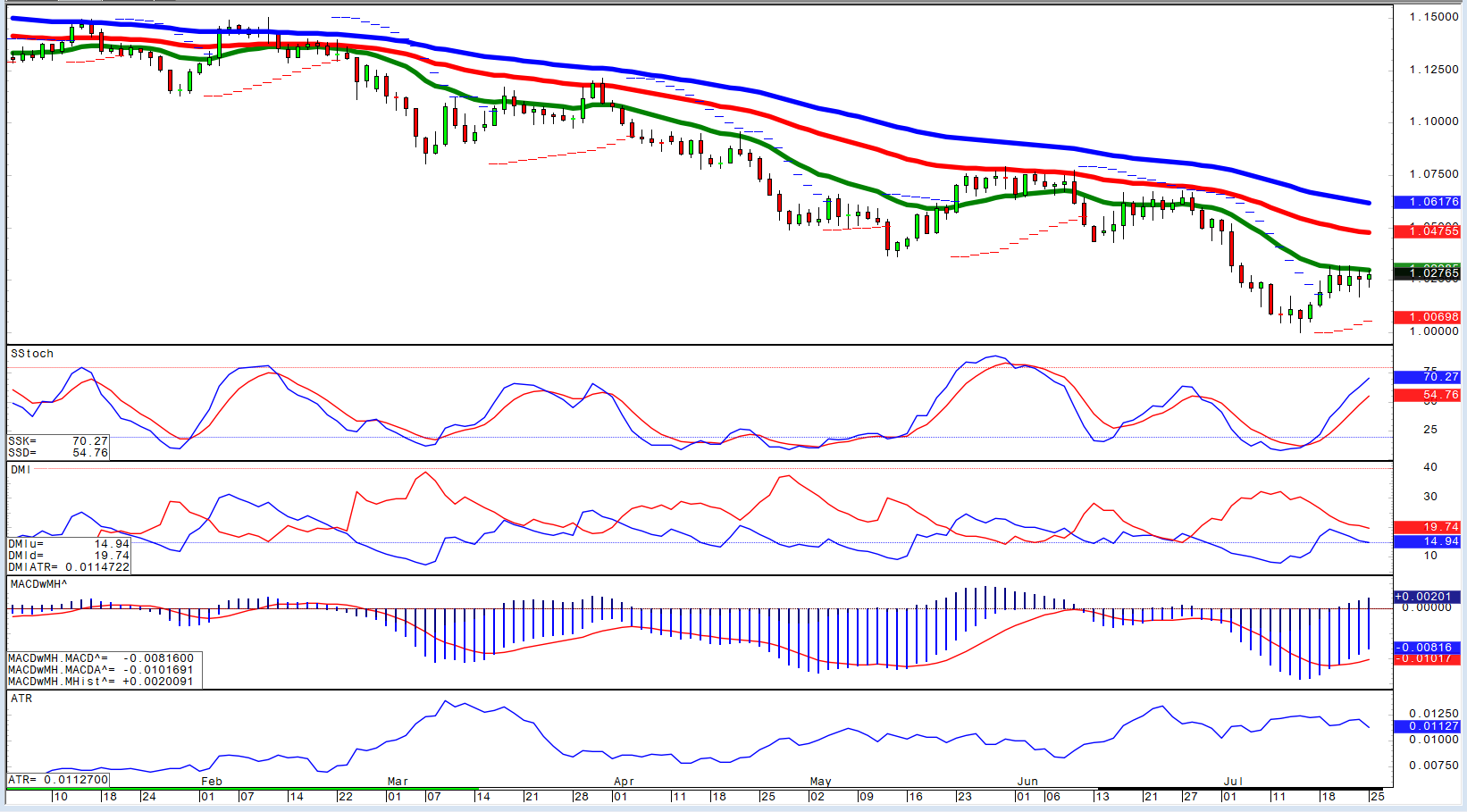Click the red 1.04755 price tag
This screenshot has width=1467, height=812.
click(x=1428, y=230)
